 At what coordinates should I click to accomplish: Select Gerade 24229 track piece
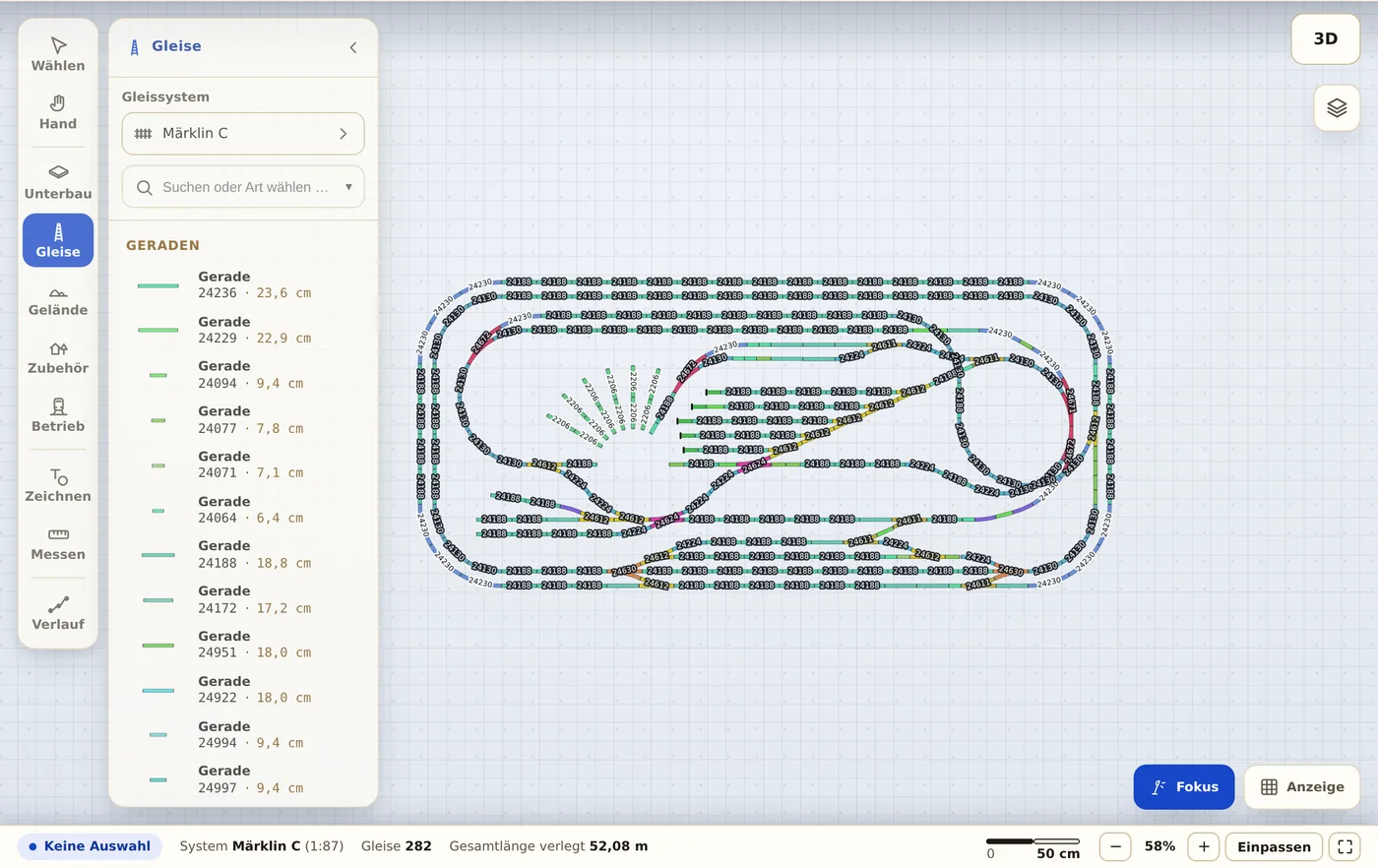point(243,330)
